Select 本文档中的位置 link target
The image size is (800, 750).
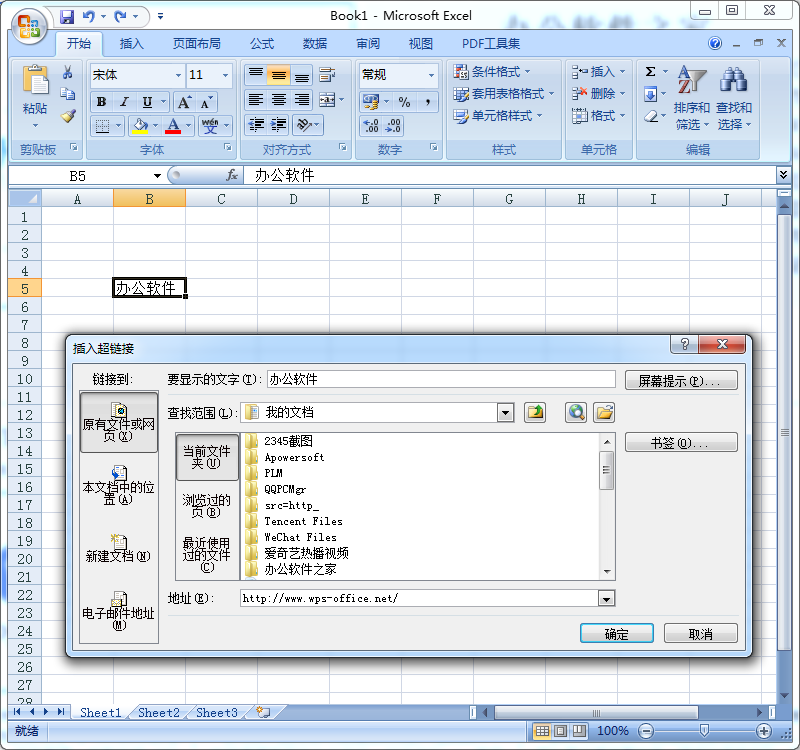pos(118,485)
